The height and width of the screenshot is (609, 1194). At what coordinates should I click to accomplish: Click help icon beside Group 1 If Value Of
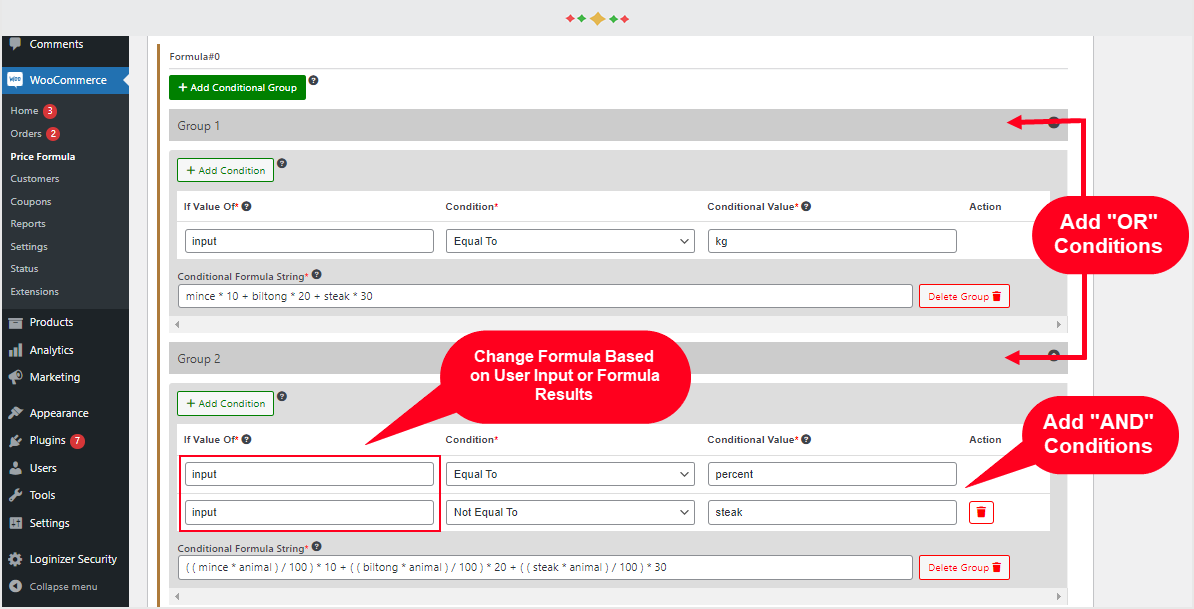tap(247, 206)
